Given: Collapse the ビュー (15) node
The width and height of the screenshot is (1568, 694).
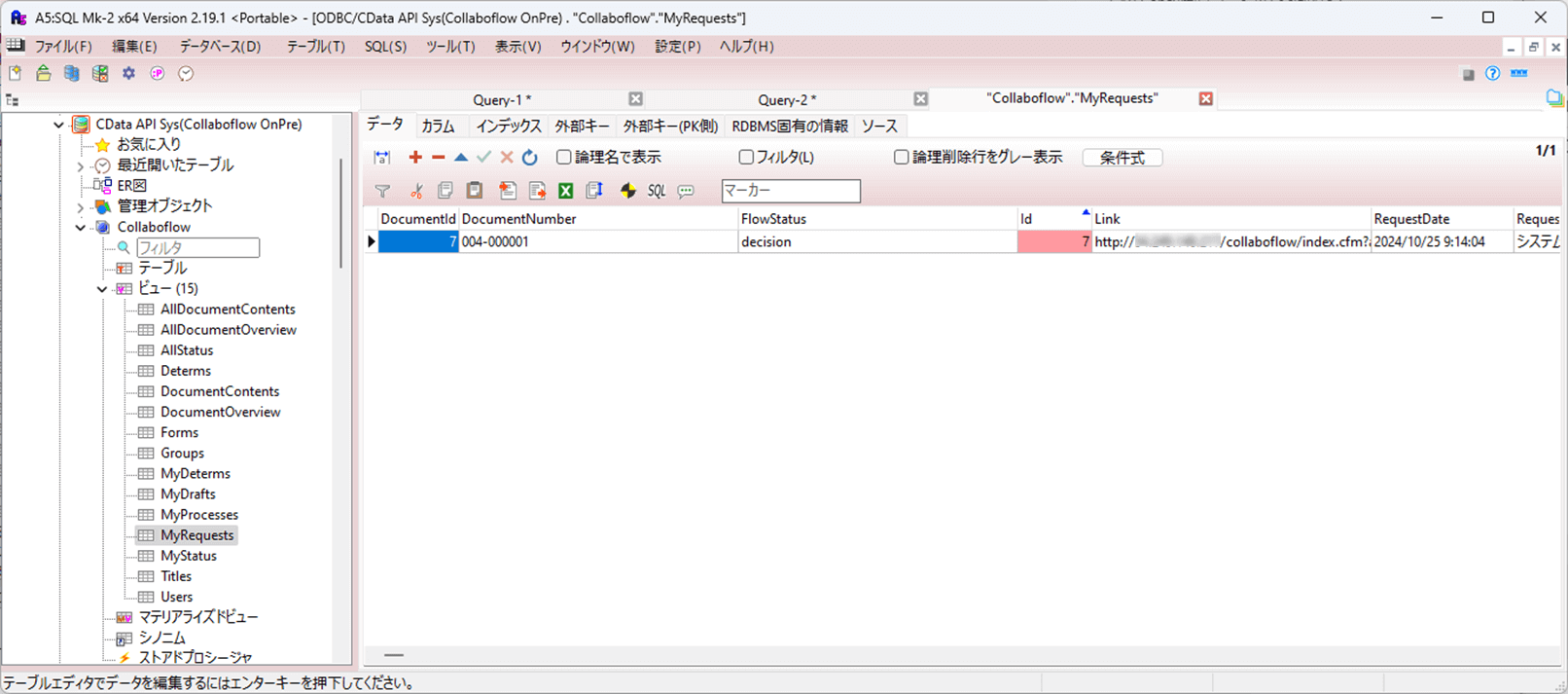Looking at the screenshot, I should (x=102, y=289).
